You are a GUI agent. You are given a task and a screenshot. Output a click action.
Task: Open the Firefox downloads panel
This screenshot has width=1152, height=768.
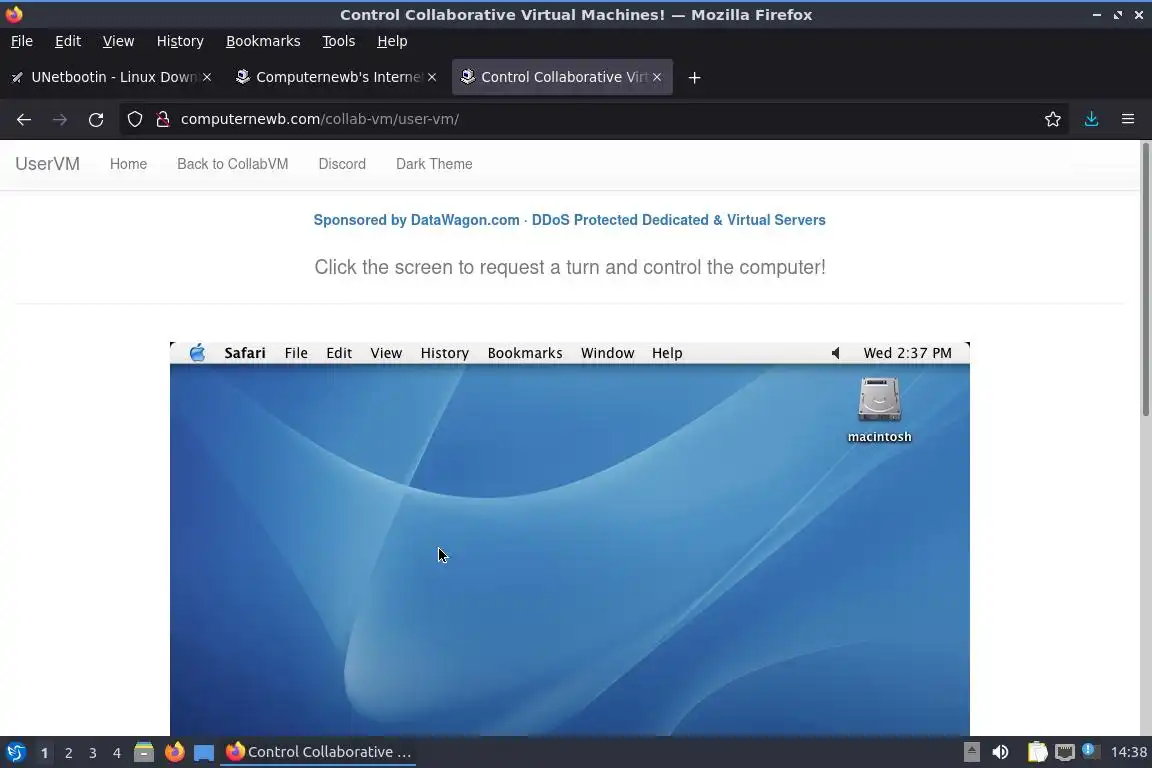1091,119
